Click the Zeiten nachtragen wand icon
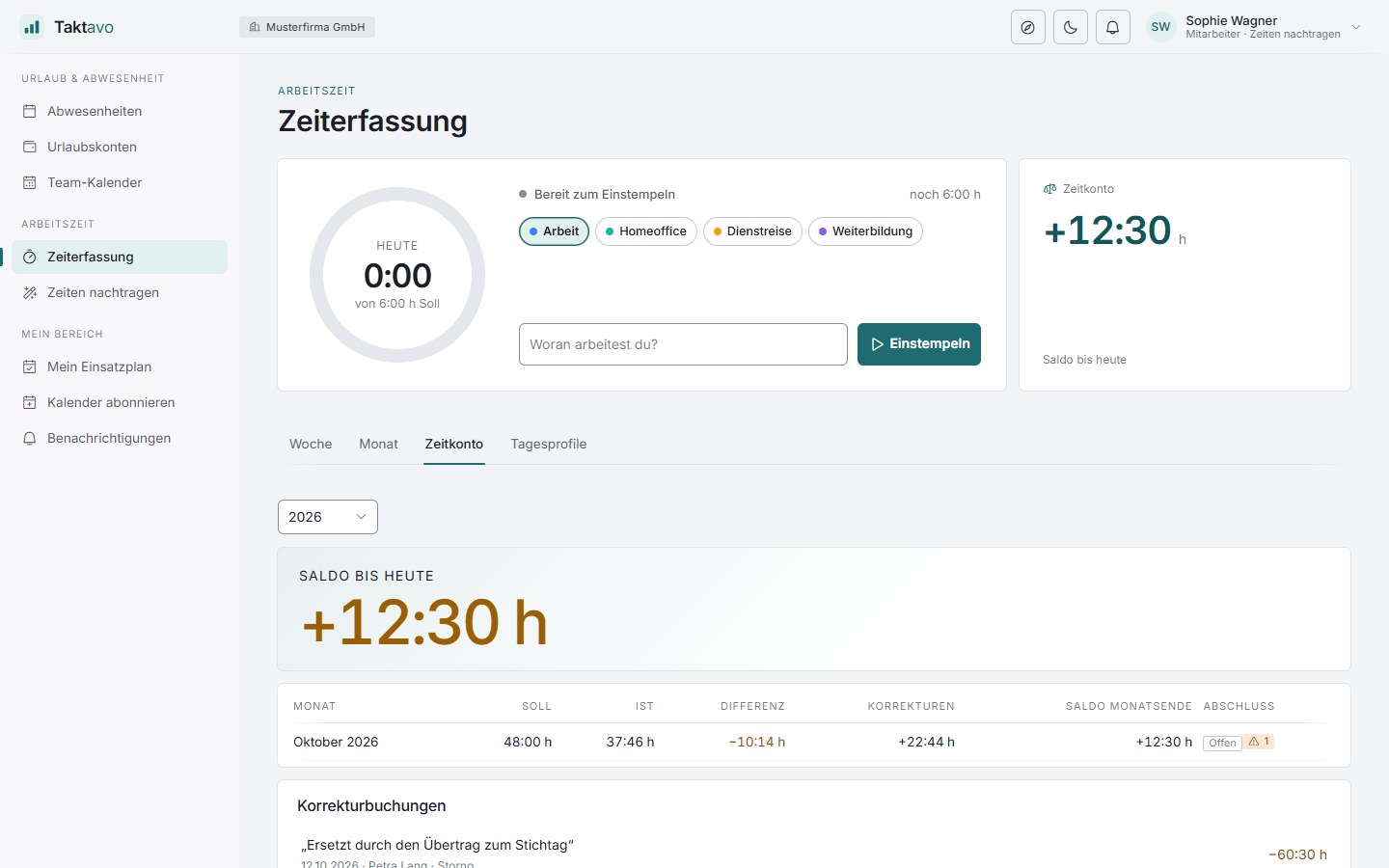This screenshot has width=1389, height=868. coord(30,292)
